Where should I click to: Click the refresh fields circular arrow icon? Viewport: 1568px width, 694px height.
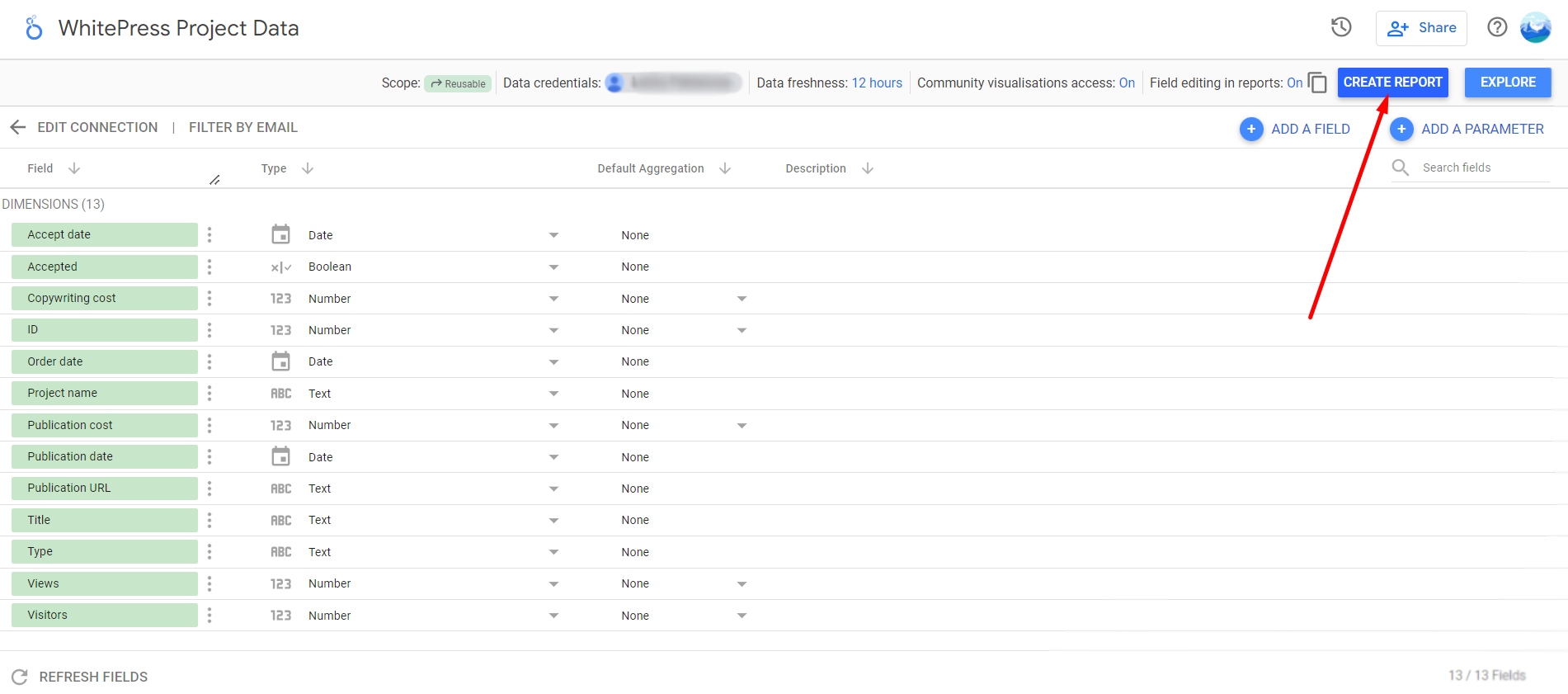tap(20, 677)
